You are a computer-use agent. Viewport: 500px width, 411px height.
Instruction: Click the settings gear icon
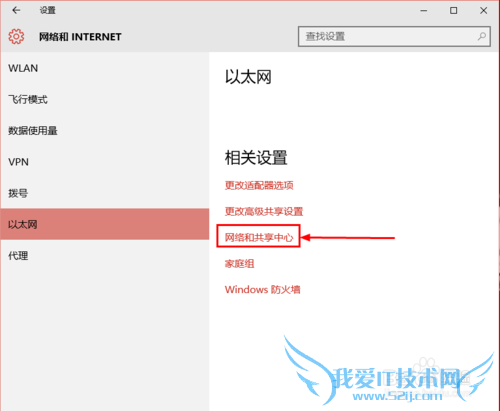[x=16, y=36]
